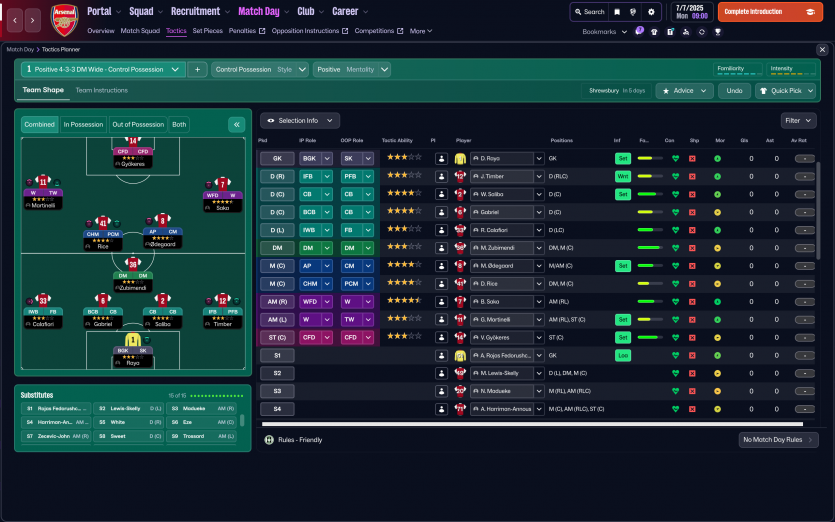Screen dimensions: 835x522
Task: Click the Search field in top bar
Action: pyautogui.click(x=589, y=12)
